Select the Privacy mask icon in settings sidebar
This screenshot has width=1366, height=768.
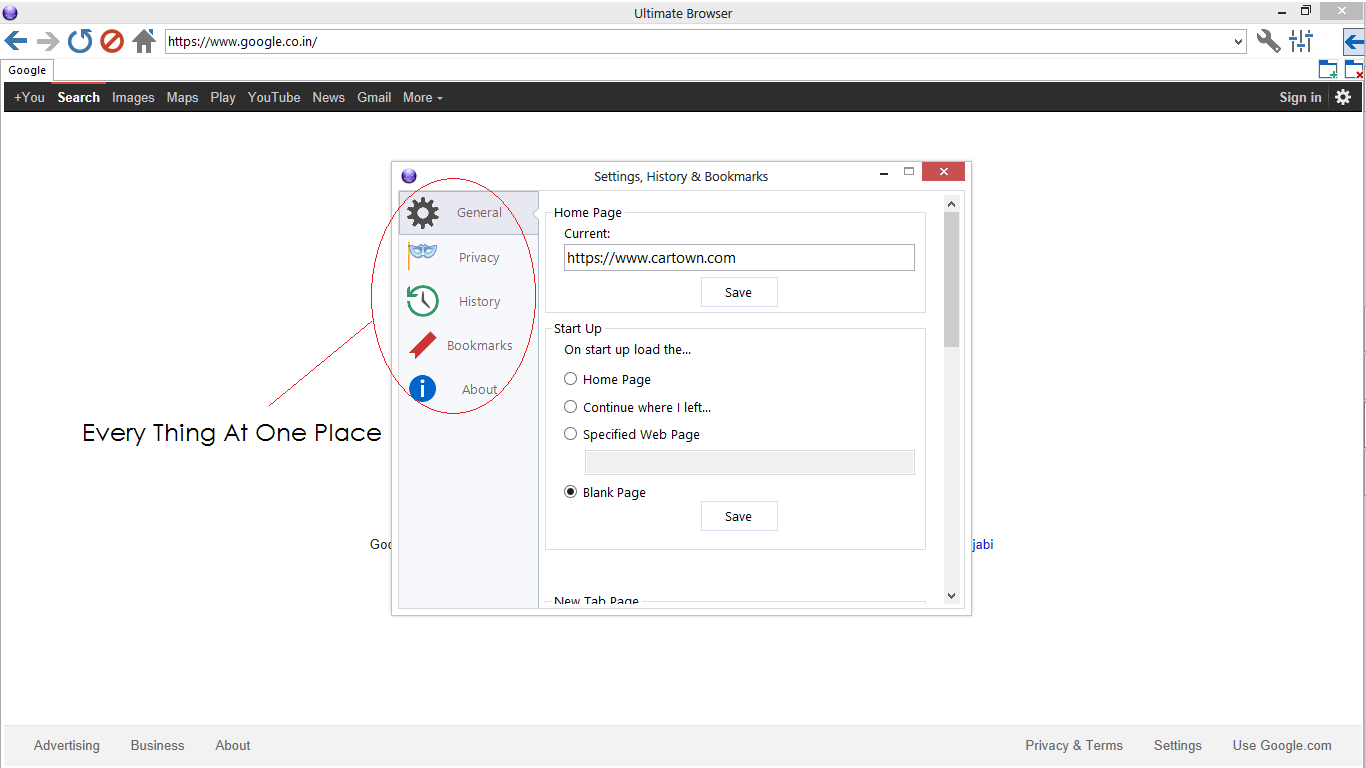[x=422, y=256]
